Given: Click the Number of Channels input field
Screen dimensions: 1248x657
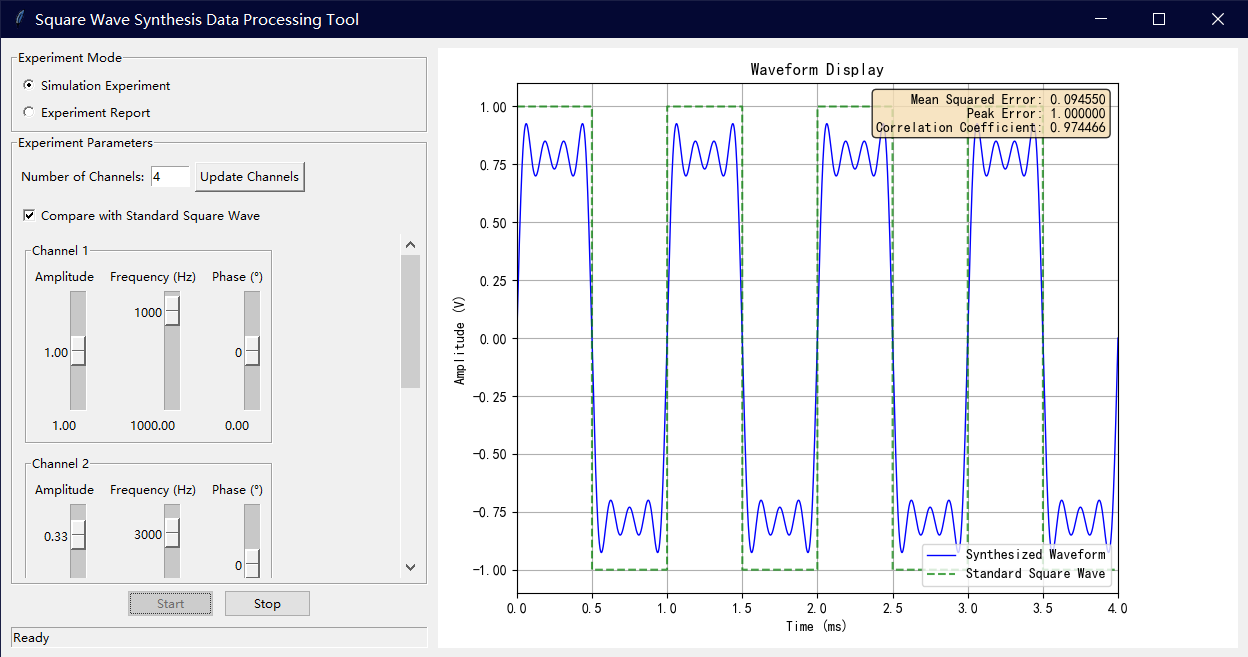Looking at the screenshot, I should tap(170, 177).
